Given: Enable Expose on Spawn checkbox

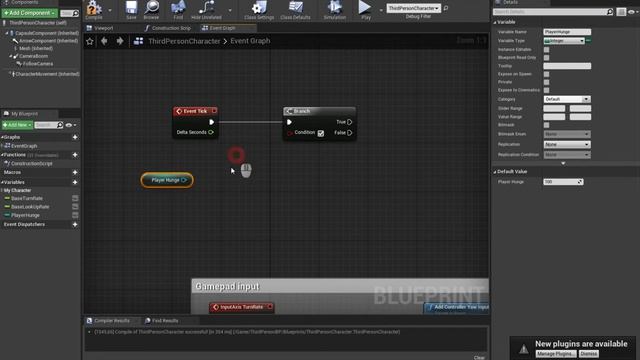Looking at the screenshot, I should point(546,74).
